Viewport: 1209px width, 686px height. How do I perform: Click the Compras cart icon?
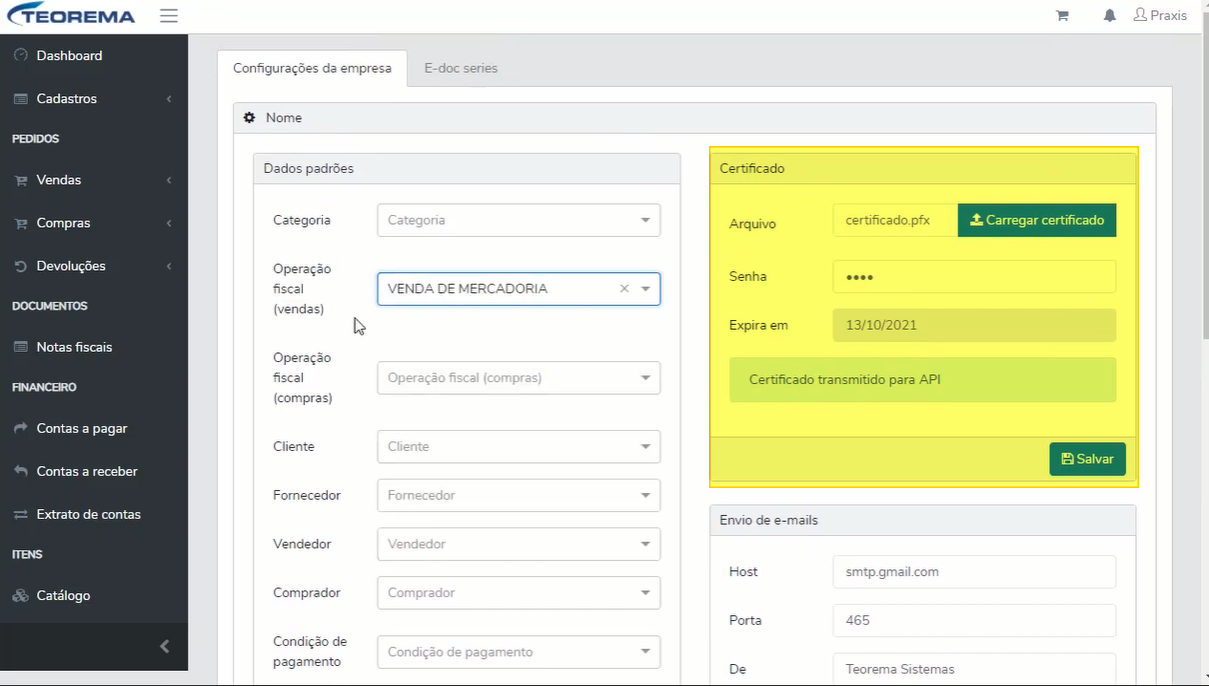click(x=20, y=223)
